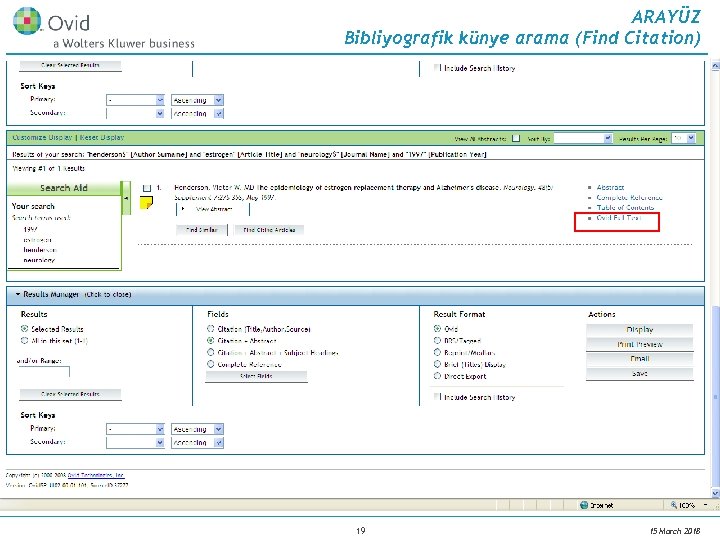Choose Citation + Abstract fields option
This screenshot has height=540, width=720.
coord(210,341)
